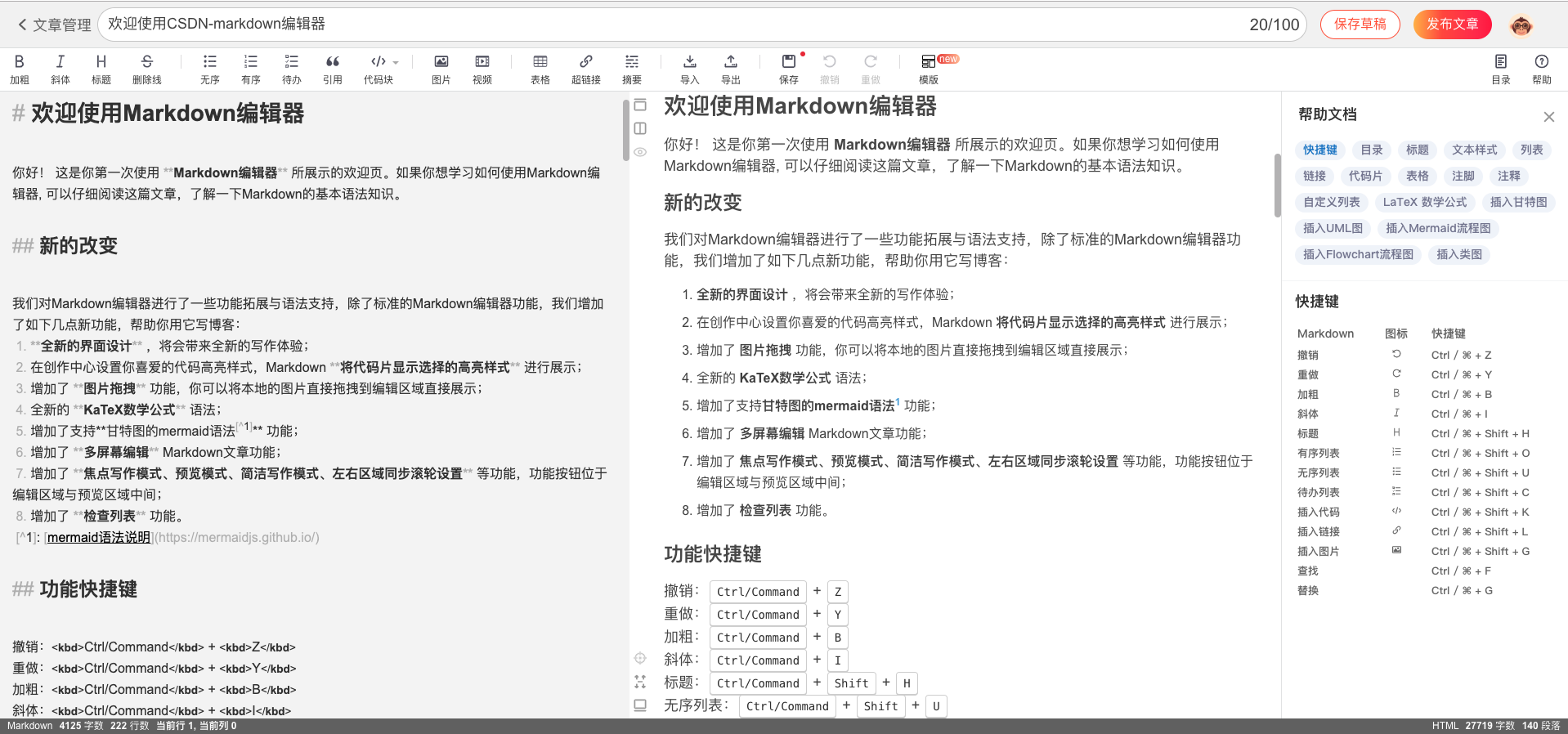Select the 插入类图 help tab
The width and height of the screenshot is (1568, 734).
[1460, 254]
